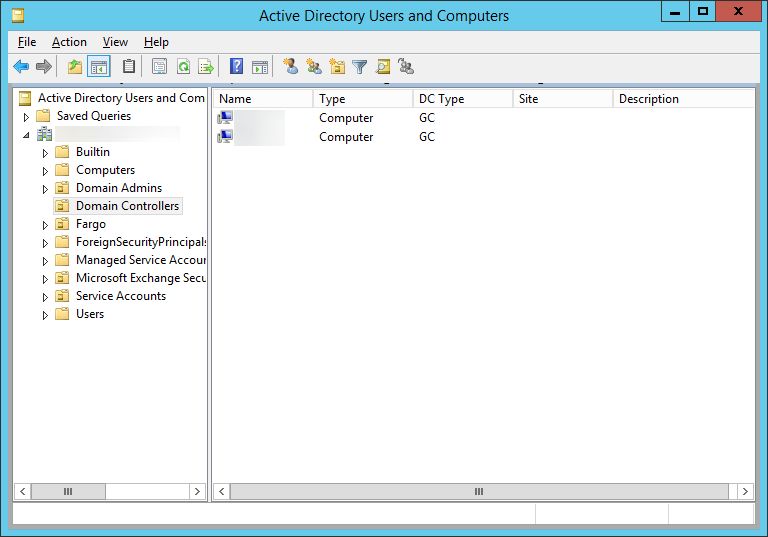The image size is (768, 537).
Task: Create a new user with the toolbar icon
Action: 291,66
